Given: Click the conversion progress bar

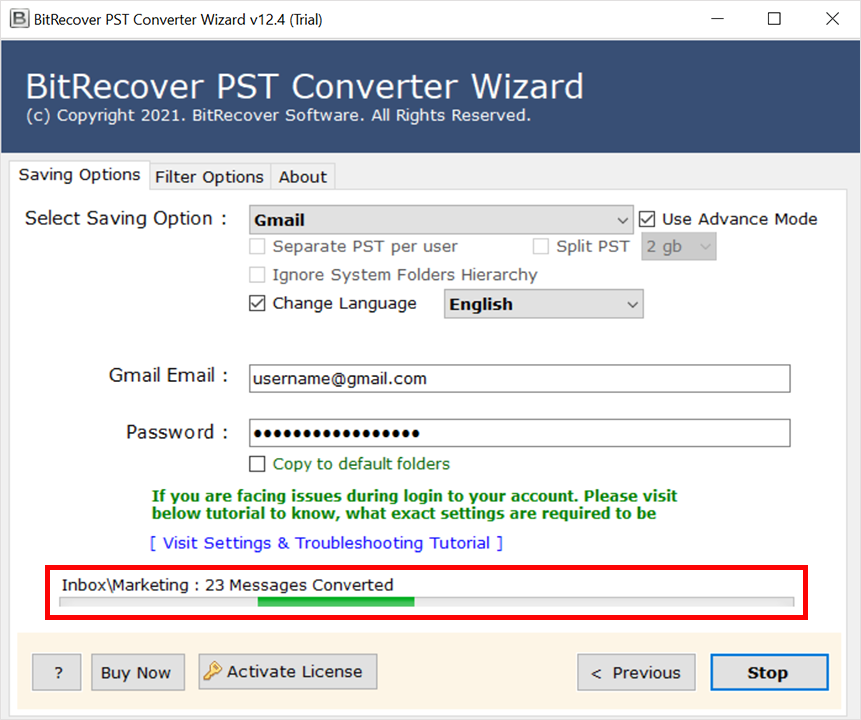Looking at the screenshot, I should pos(427,602).
